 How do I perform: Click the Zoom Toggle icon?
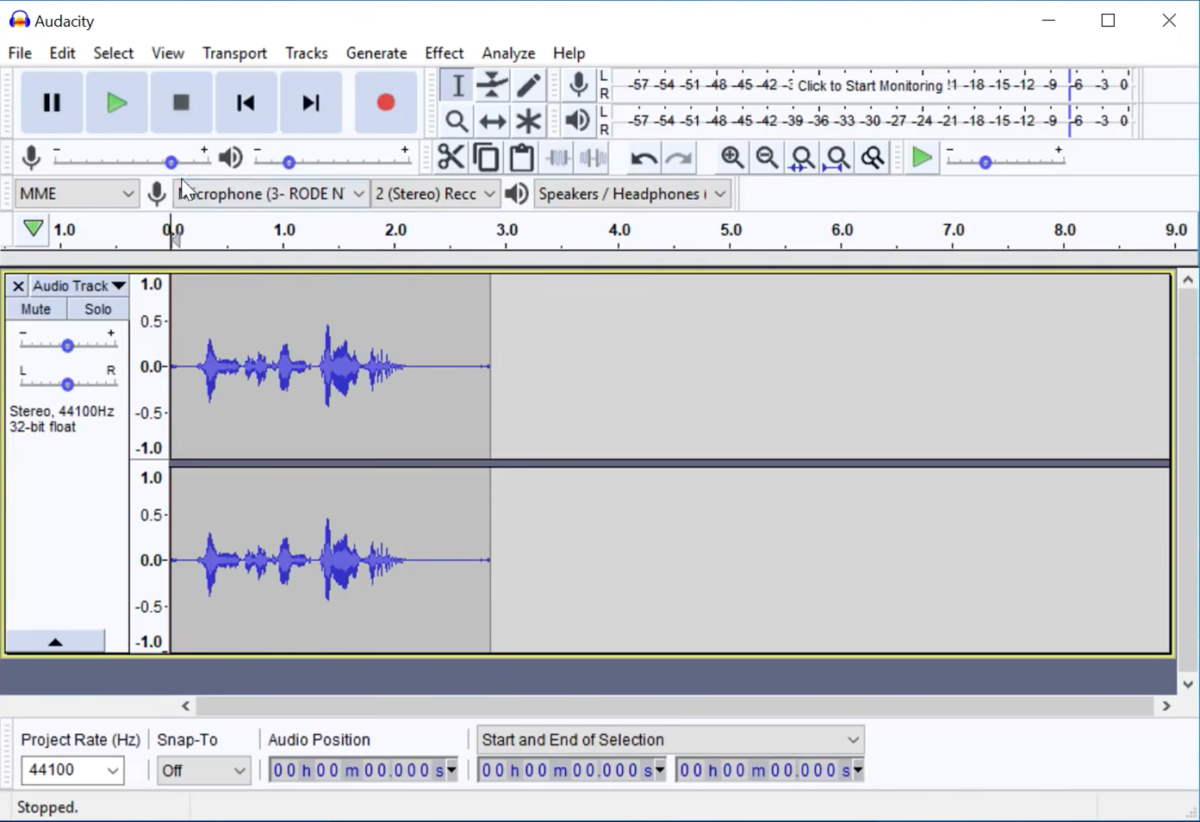pyautogui.click(x=873, y=158)
